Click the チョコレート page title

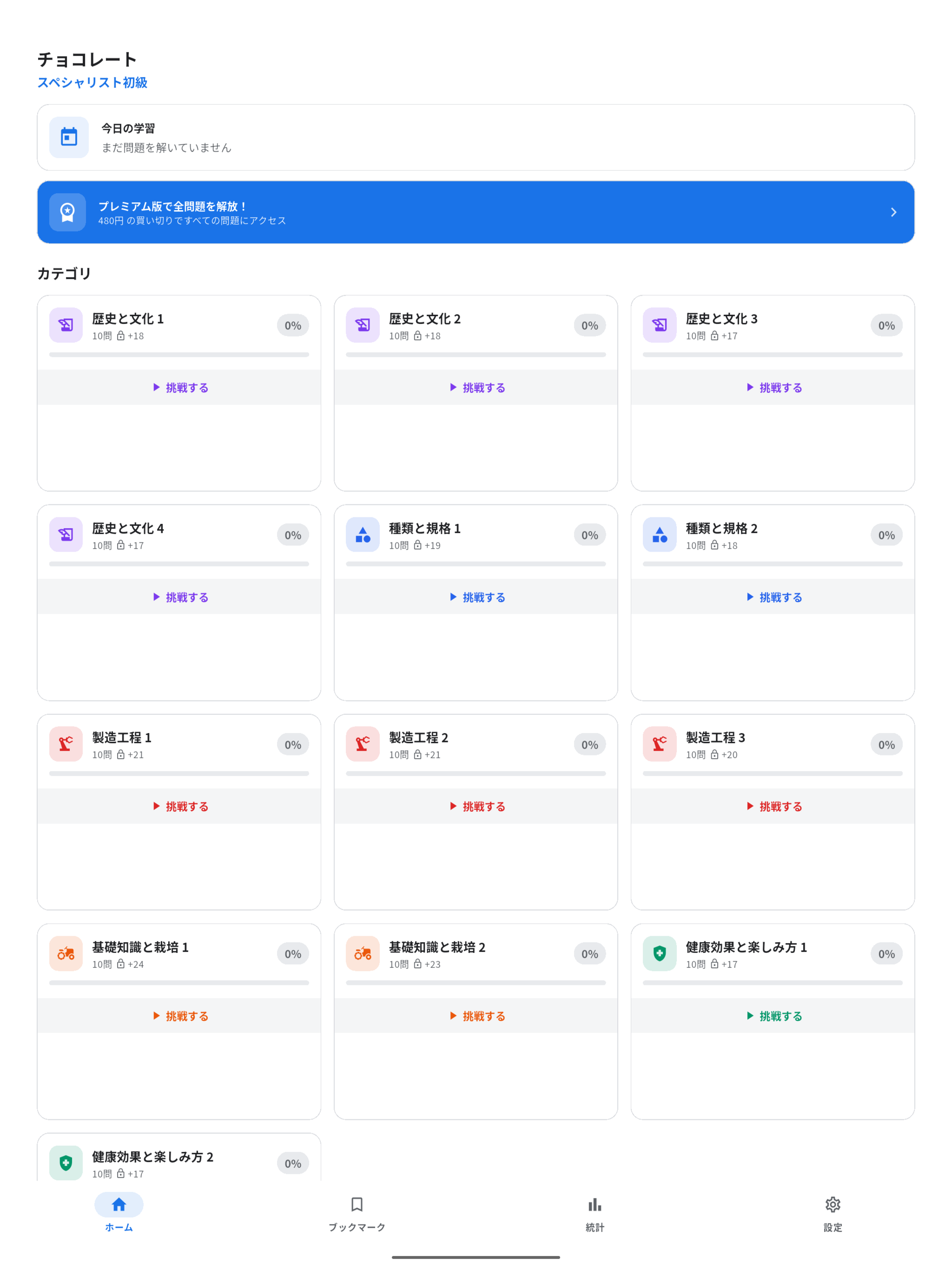coord(87,59)
